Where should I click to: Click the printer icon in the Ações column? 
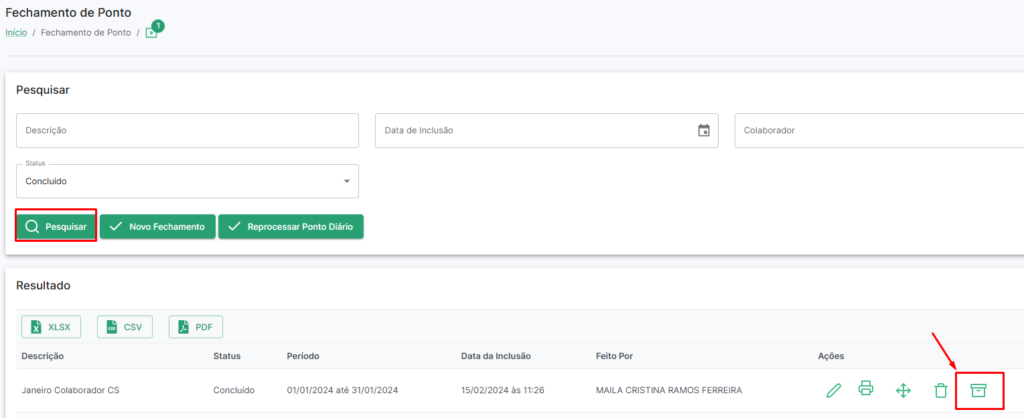point(865,388)
